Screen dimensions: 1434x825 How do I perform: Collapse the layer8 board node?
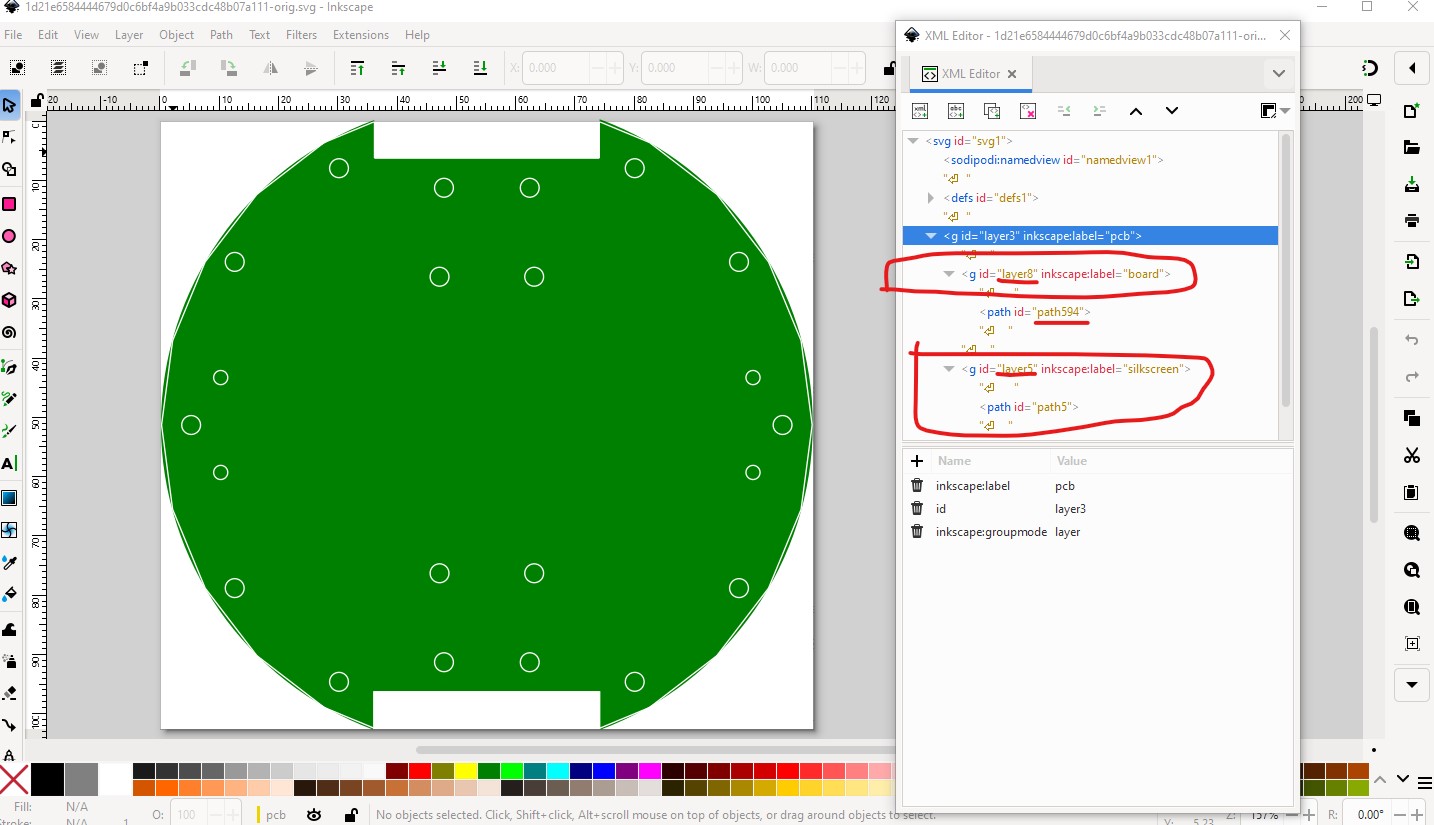point(949,274)
